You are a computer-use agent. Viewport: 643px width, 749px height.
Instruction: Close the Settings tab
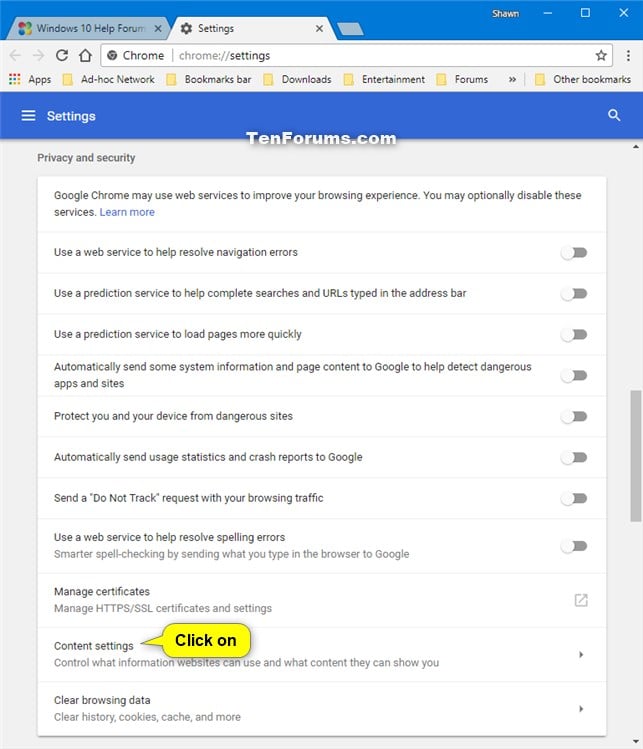pyautogui.click(x=319, y=29)
